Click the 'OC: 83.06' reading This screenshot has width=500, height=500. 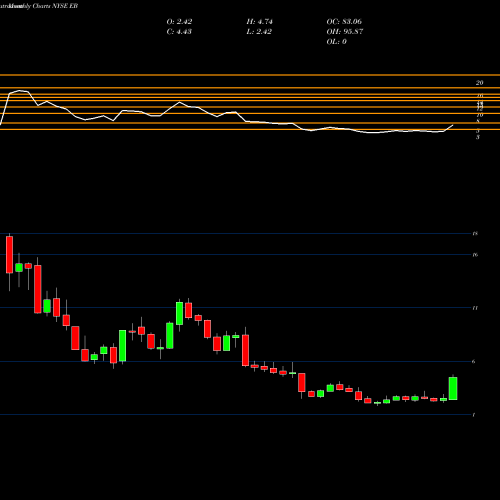tap(344, 22)
